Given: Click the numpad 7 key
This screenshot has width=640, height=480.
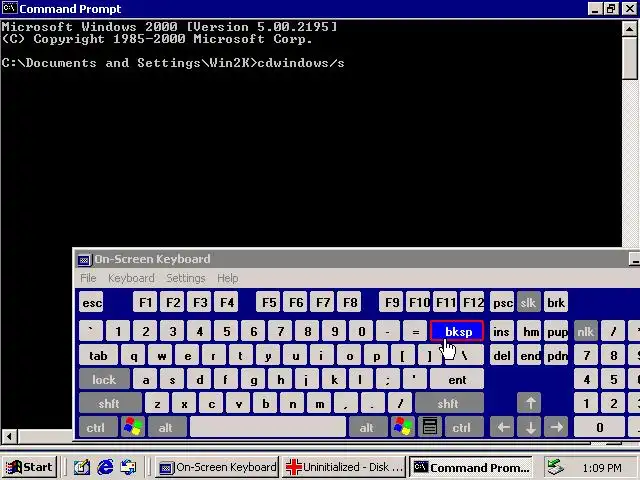Looking at the screenshot, I should pos(585,355).
